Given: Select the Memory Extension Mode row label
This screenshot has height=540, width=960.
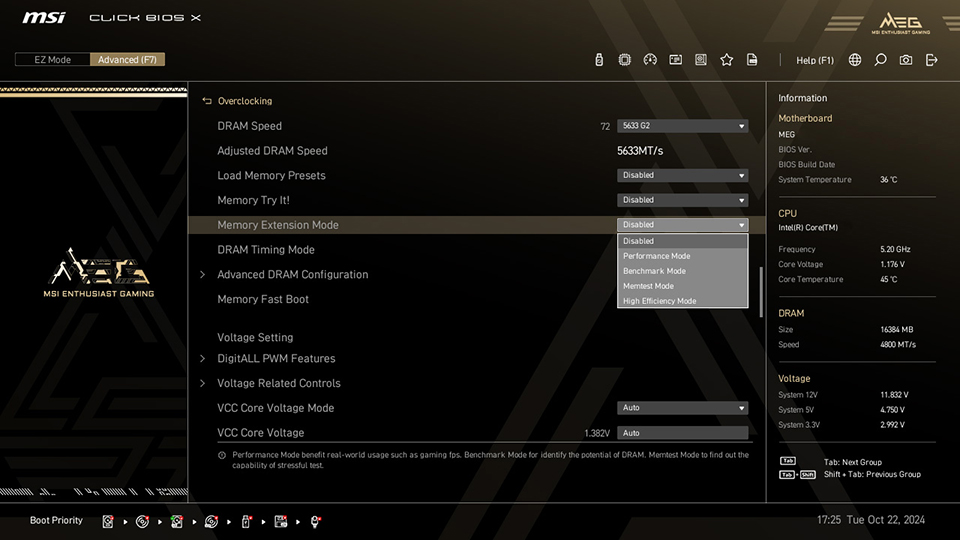Looking at the screenshot, I should coord(278,225).
